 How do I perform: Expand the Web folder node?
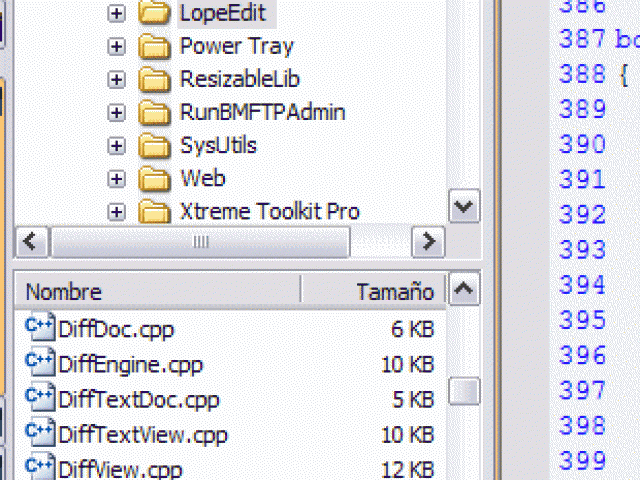point(116,179)
